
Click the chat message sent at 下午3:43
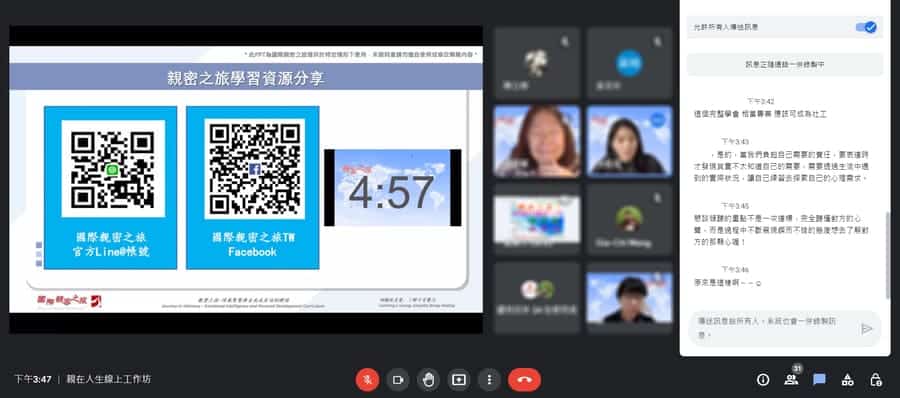[x=782, y=167]
